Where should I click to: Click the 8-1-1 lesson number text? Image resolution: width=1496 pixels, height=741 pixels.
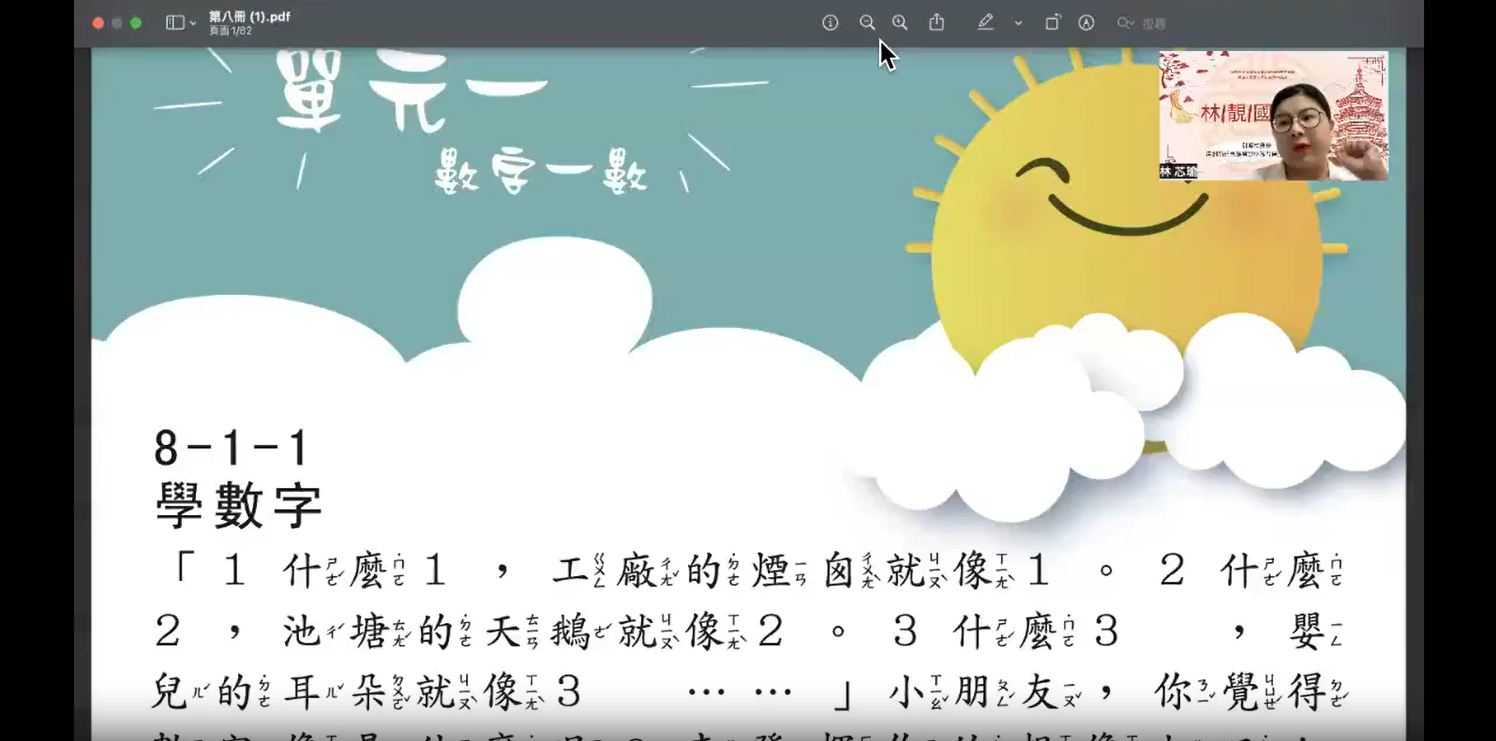coord(233,448)
